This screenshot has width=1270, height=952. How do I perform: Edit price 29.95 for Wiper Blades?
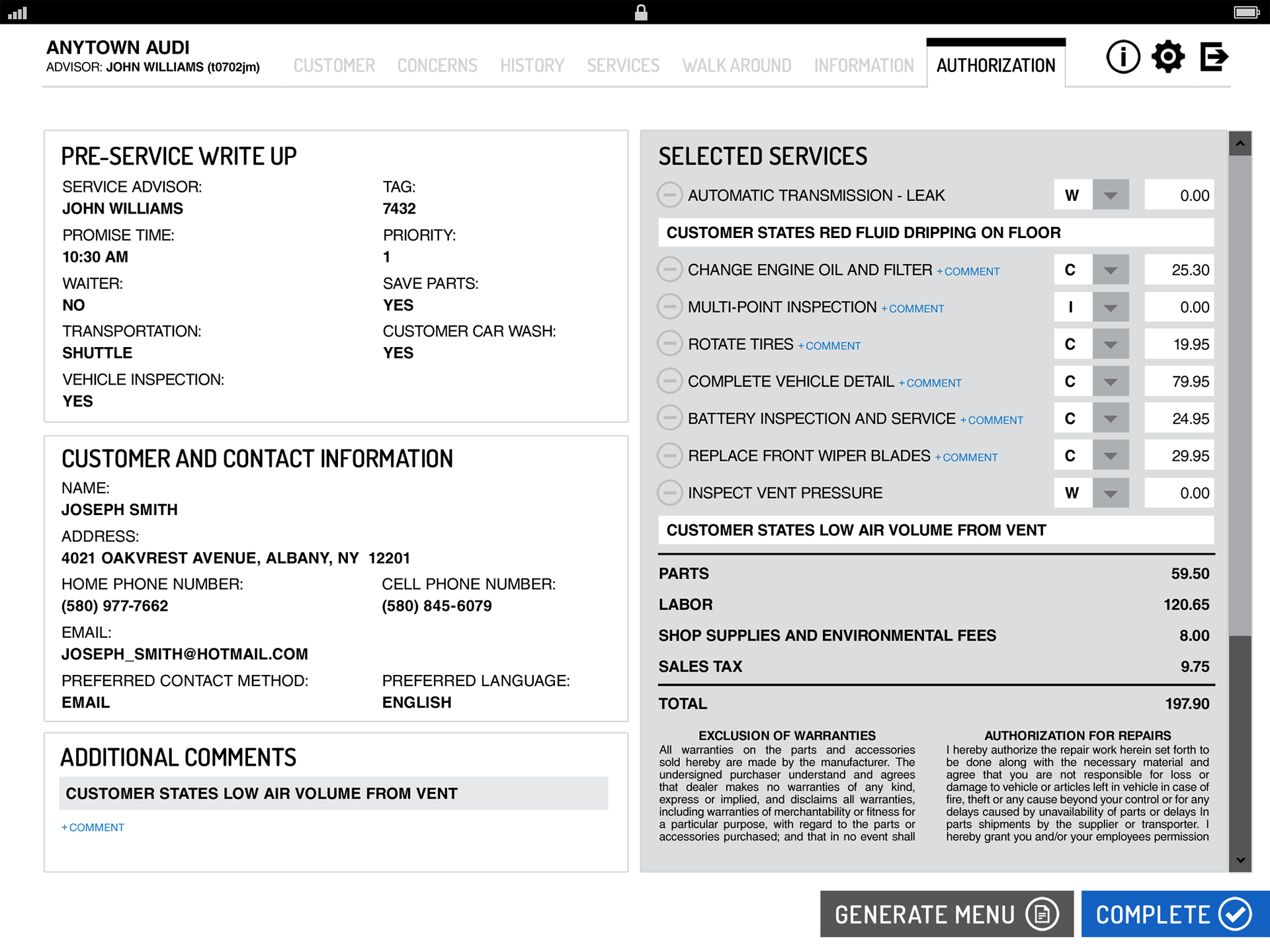pyautogui.click(x=1179, y=456)
